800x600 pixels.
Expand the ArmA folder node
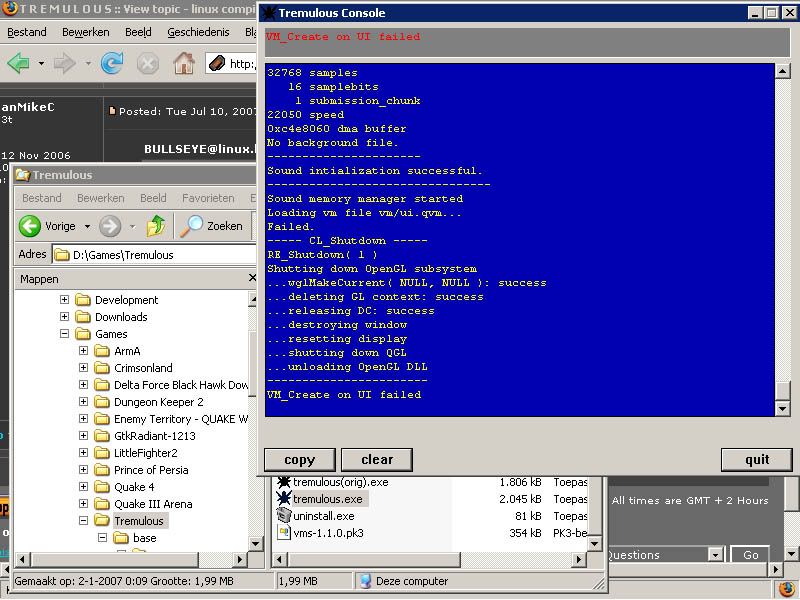[x=83, y=351]
